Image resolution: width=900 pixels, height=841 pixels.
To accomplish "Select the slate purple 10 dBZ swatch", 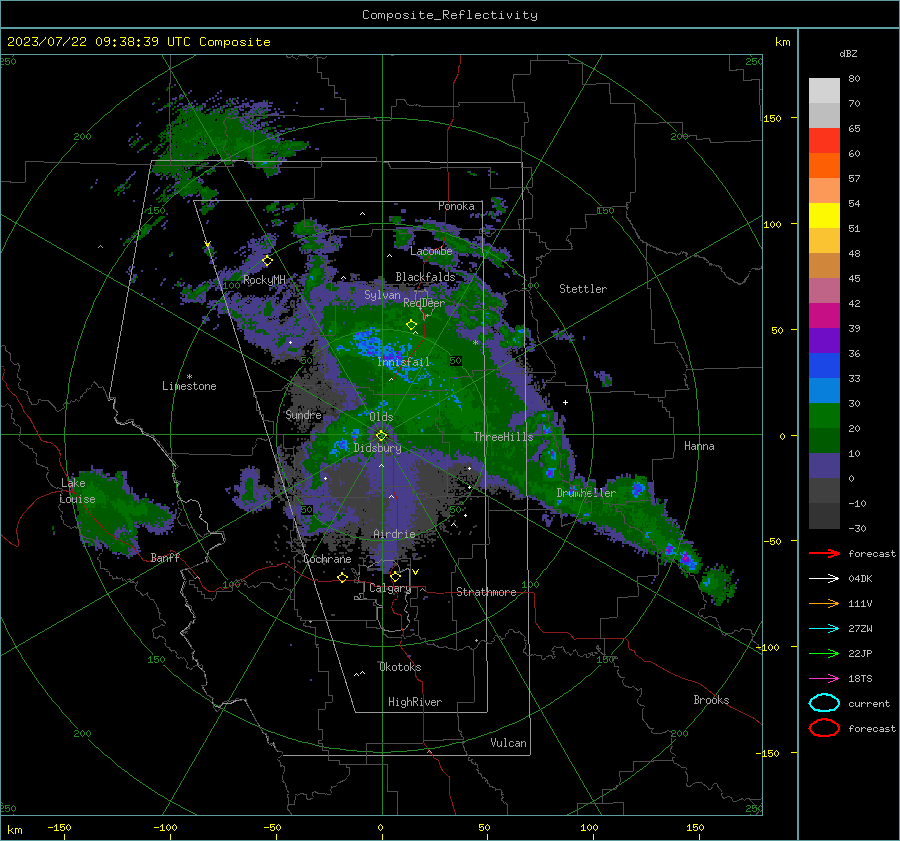I will pos(824,465).
